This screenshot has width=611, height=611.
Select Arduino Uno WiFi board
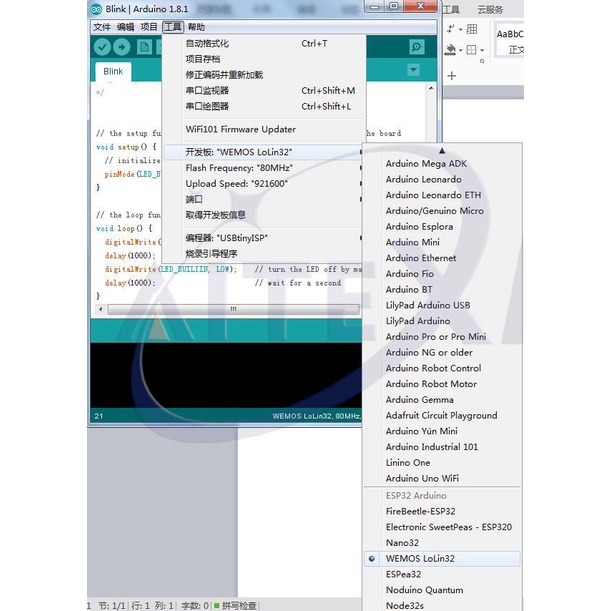(442, 478)
